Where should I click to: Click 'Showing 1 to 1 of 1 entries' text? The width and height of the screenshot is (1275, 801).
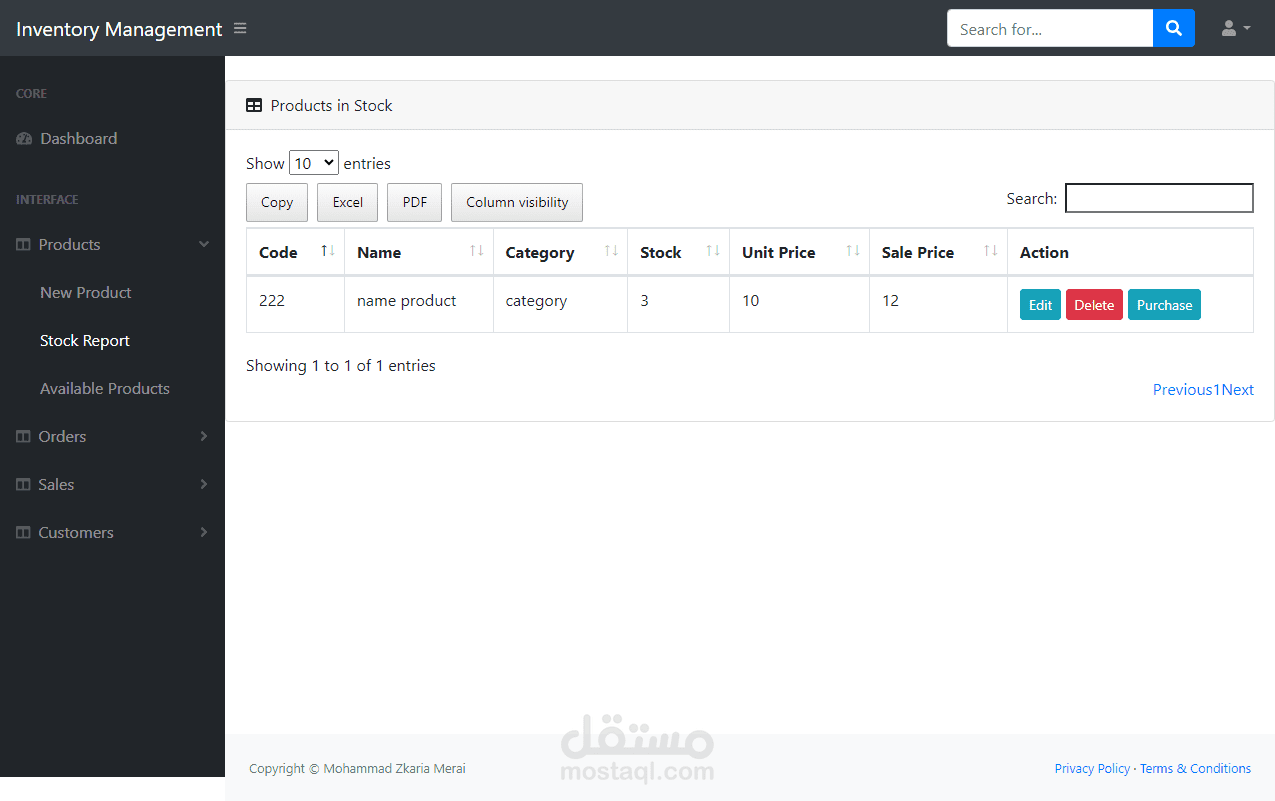click(341, 366)
